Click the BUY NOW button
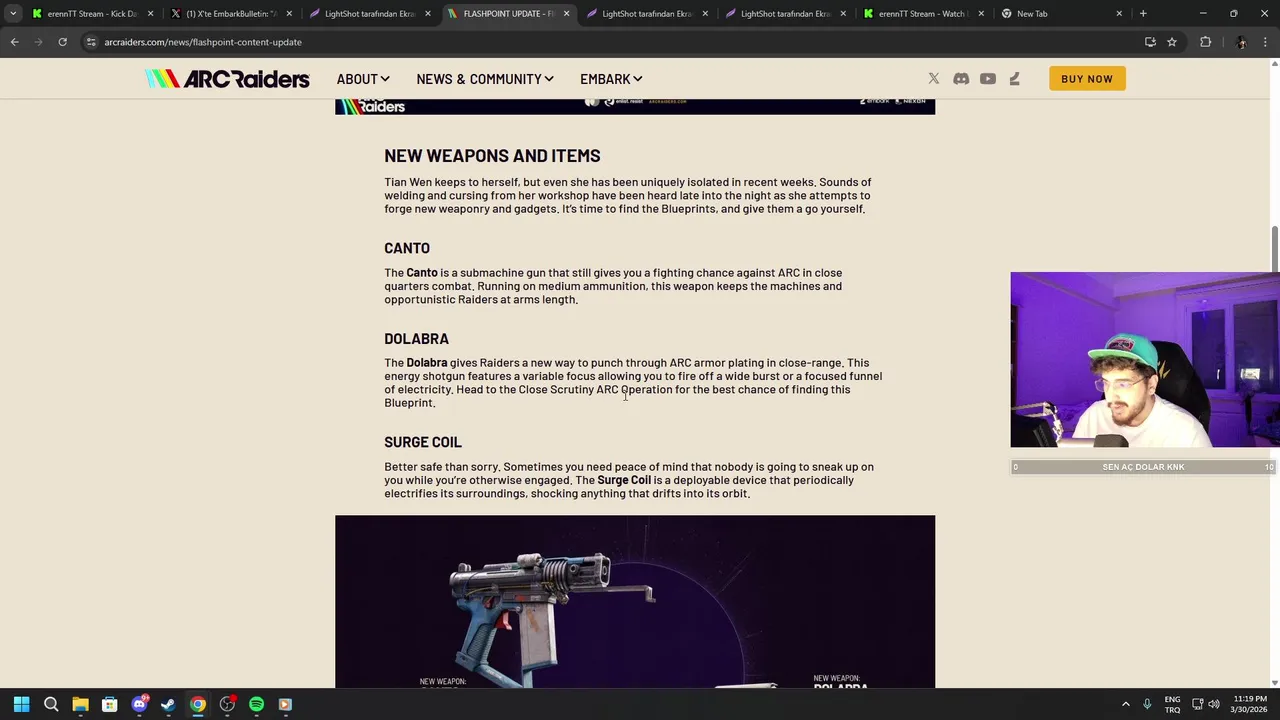This screenshot has height=720, width=1280. 1087,79
